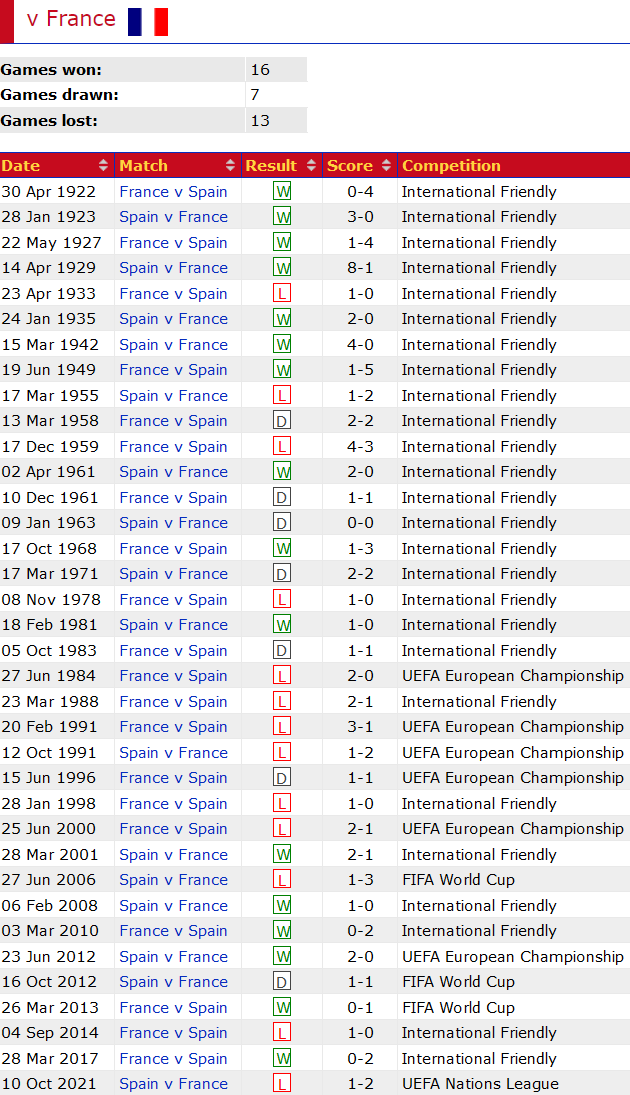Click the L result icon for 27 Jun 1984
This screenshot has height=1095, width=630.
[x=282, y=676]
